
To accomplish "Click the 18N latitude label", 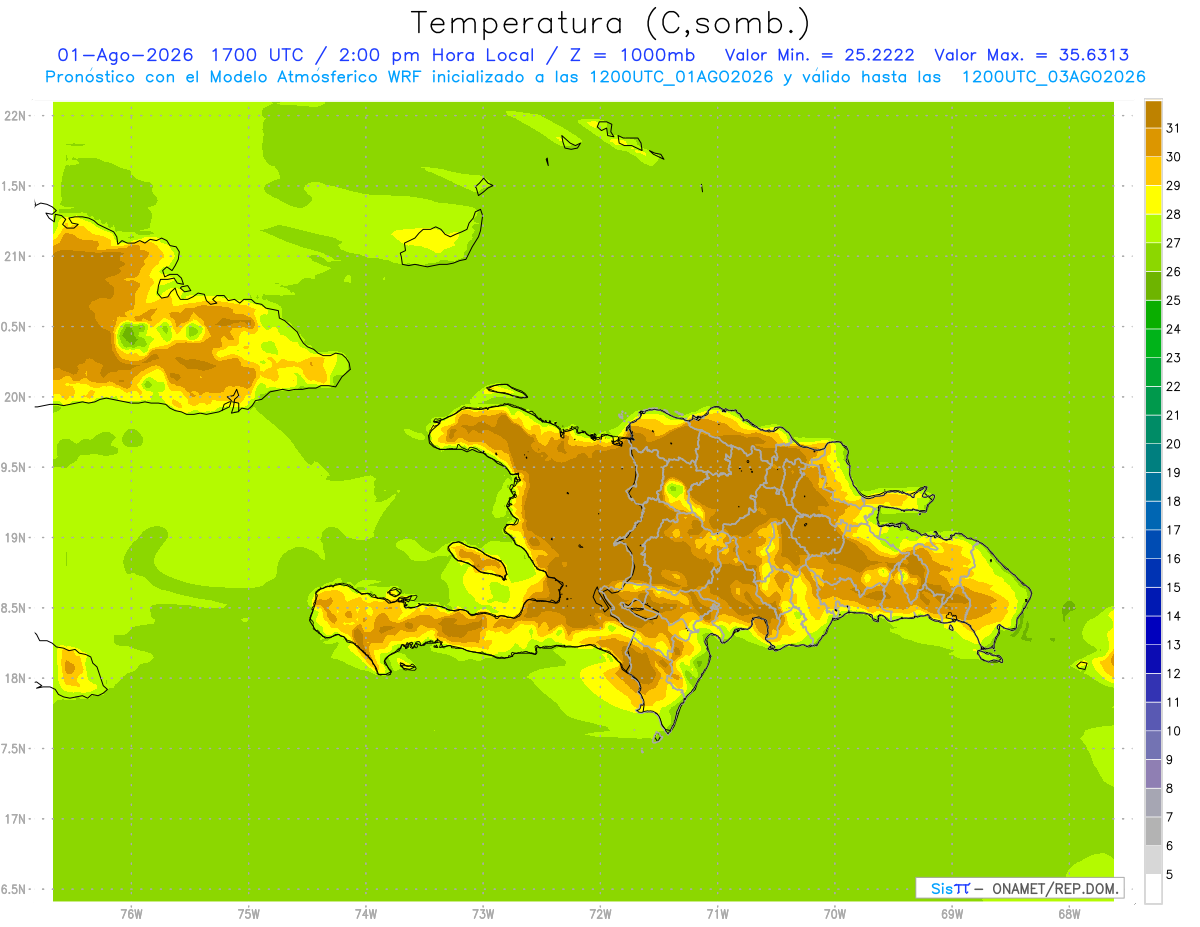I will (x=15, y=678).
